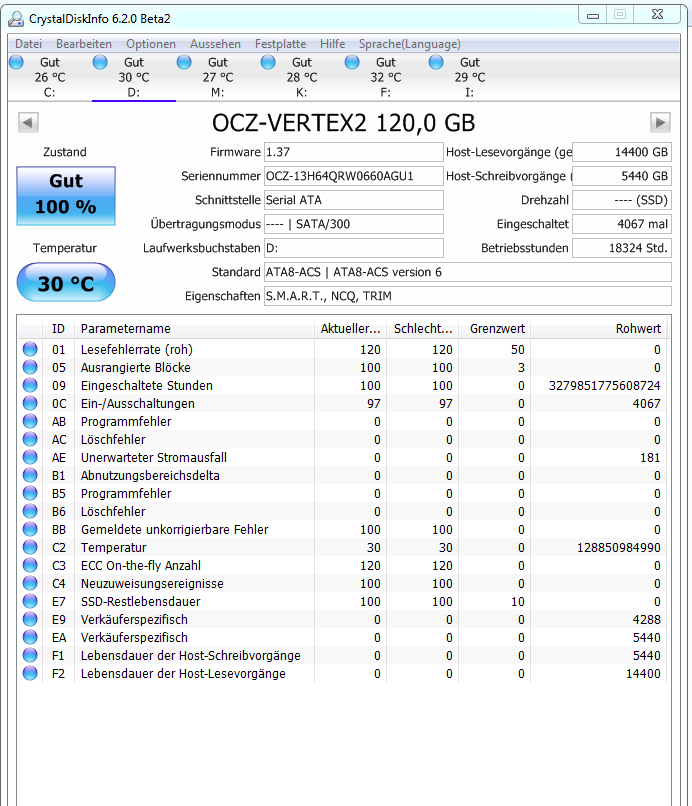Image resolution: width=692 pixels, height=806 pixels.
Task: Open the Datei menu
Action: [x=28, y=44]
